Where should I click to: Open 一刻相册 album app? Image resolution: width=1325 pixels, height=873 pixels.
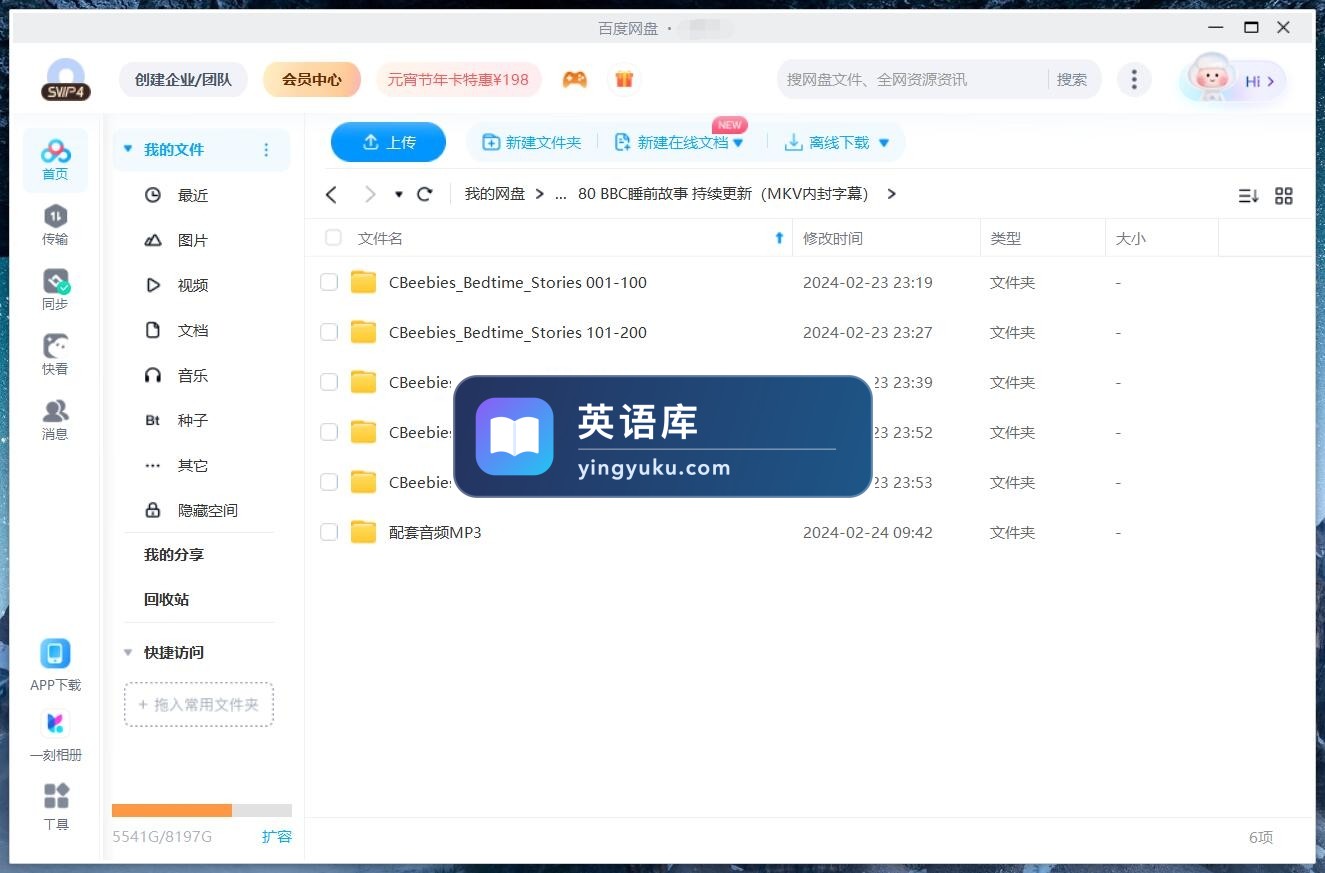(x=55, y=736)
